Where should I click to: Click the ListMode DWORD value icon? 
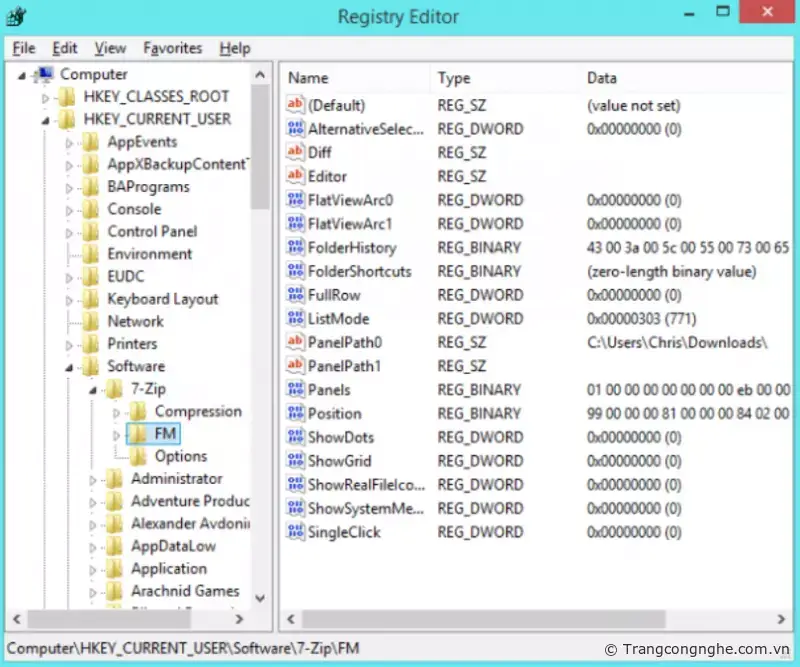pyautogui.click(x=295, y=319)
